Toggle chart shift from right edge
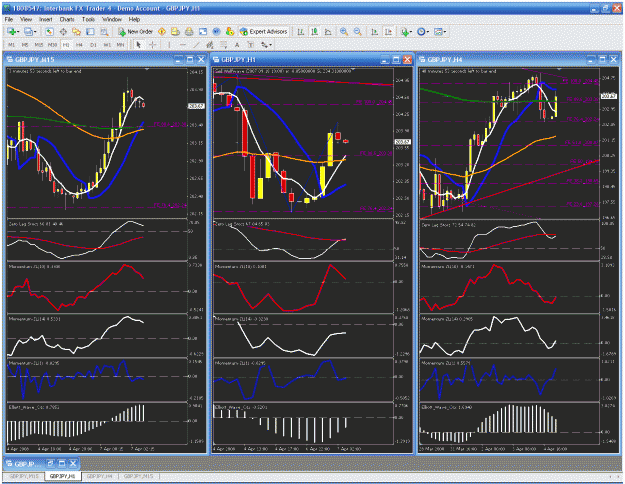 coord(388,31)
